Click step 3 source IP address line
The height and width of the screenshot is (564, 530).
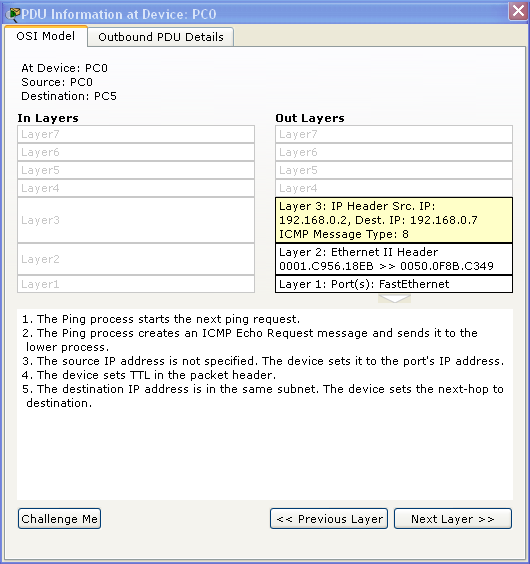263,361
